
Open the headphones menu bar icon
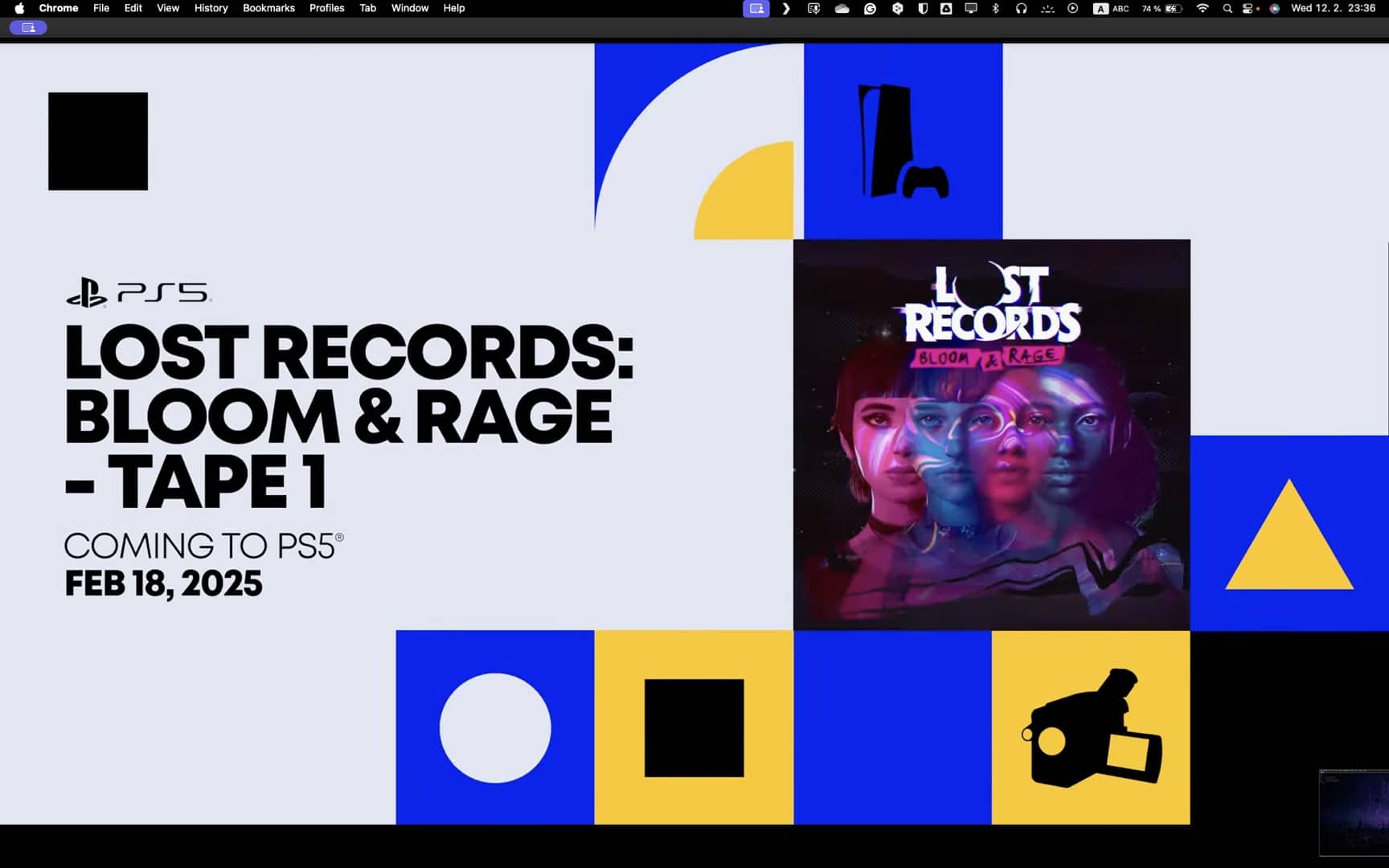coord(1021,8)
